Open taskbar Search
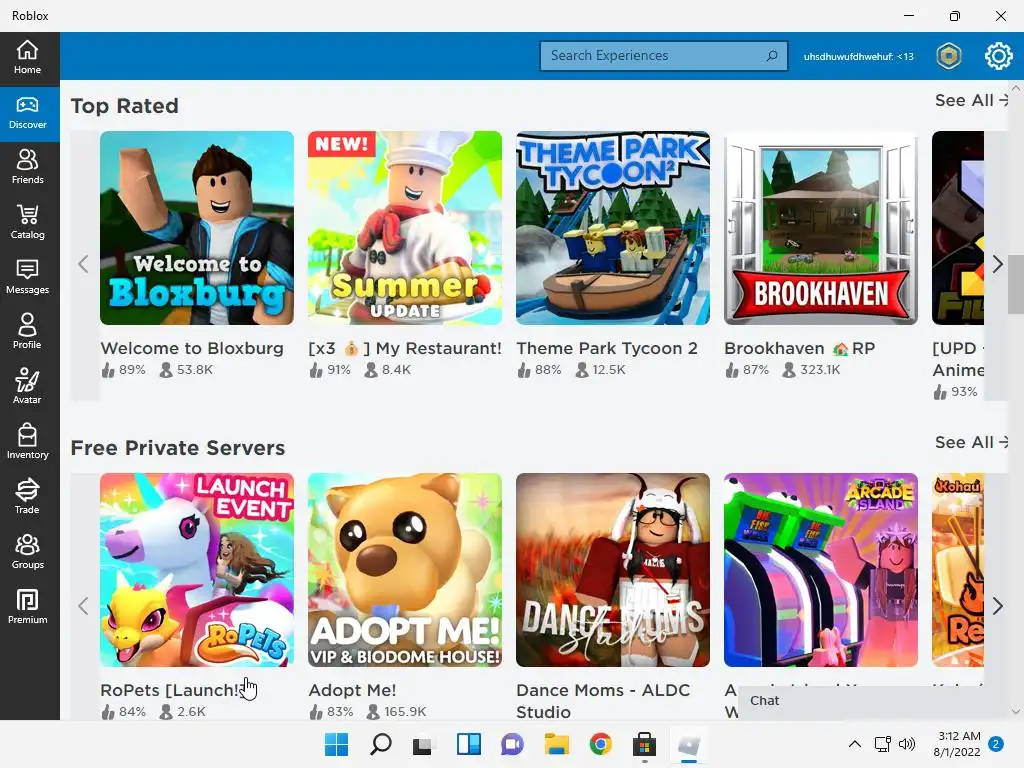 tap(381, 744)
